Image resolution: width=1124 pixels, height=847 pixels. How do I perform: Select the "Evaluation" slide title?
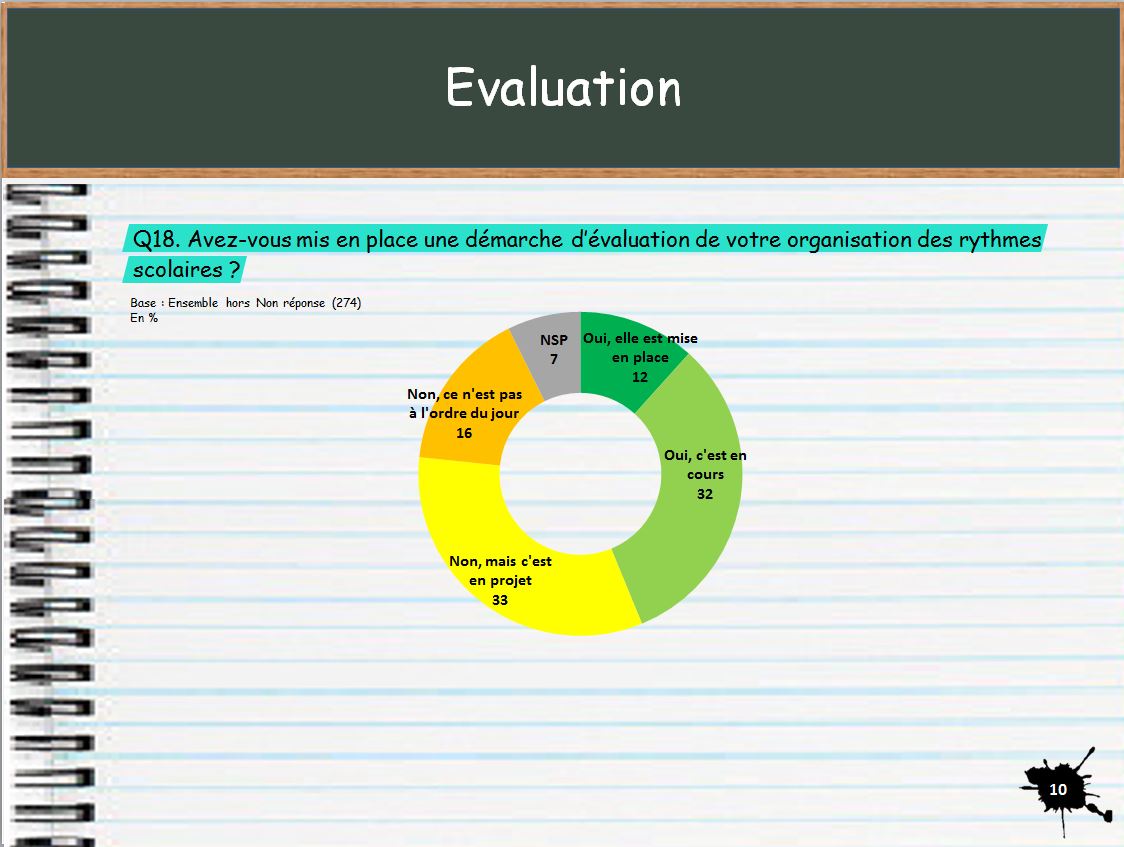pyautogui.click(x=563, y=88)
